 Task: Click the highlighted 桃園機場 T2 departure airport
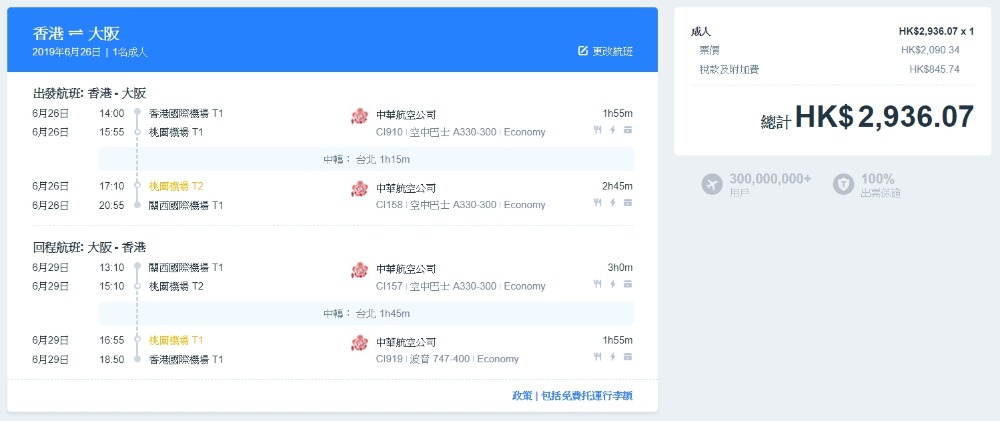click(x=176, y=186)
